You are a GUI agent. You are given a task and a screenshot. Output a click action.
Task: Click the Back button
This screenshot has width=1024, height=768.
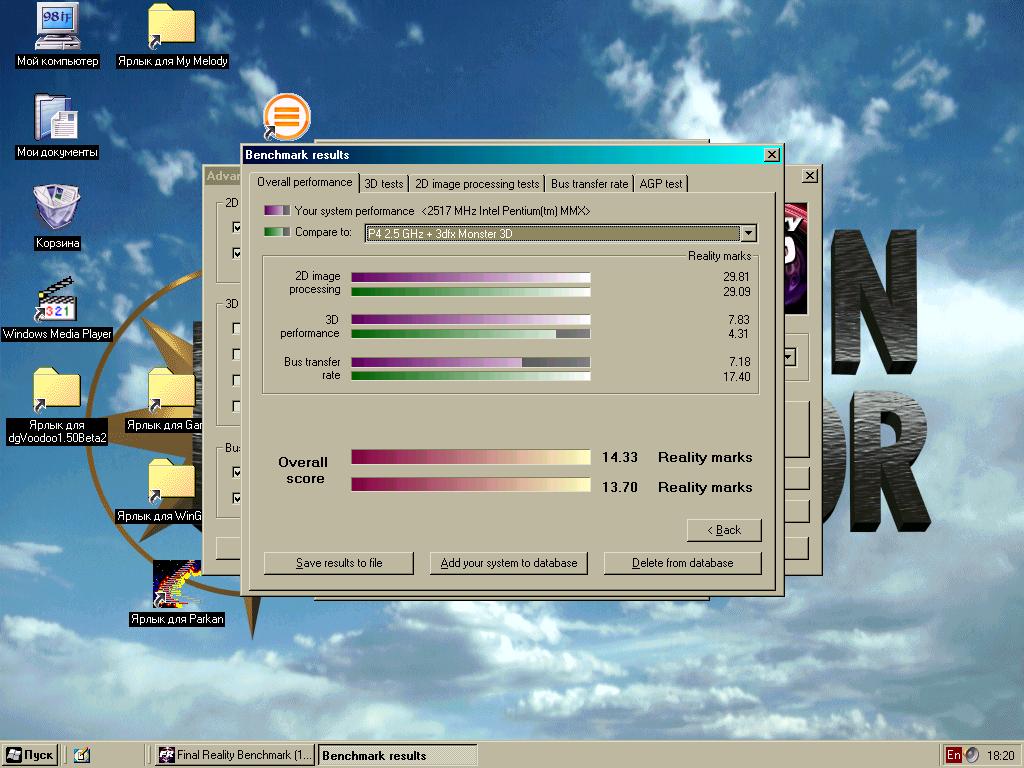coord(724,530)
